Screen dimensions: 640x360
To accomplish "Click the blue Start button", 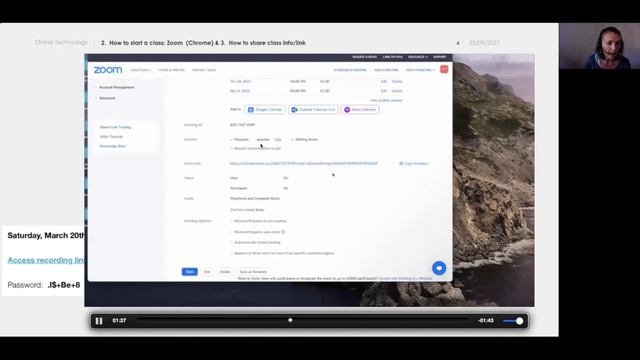I will click(x=189, y=272).
